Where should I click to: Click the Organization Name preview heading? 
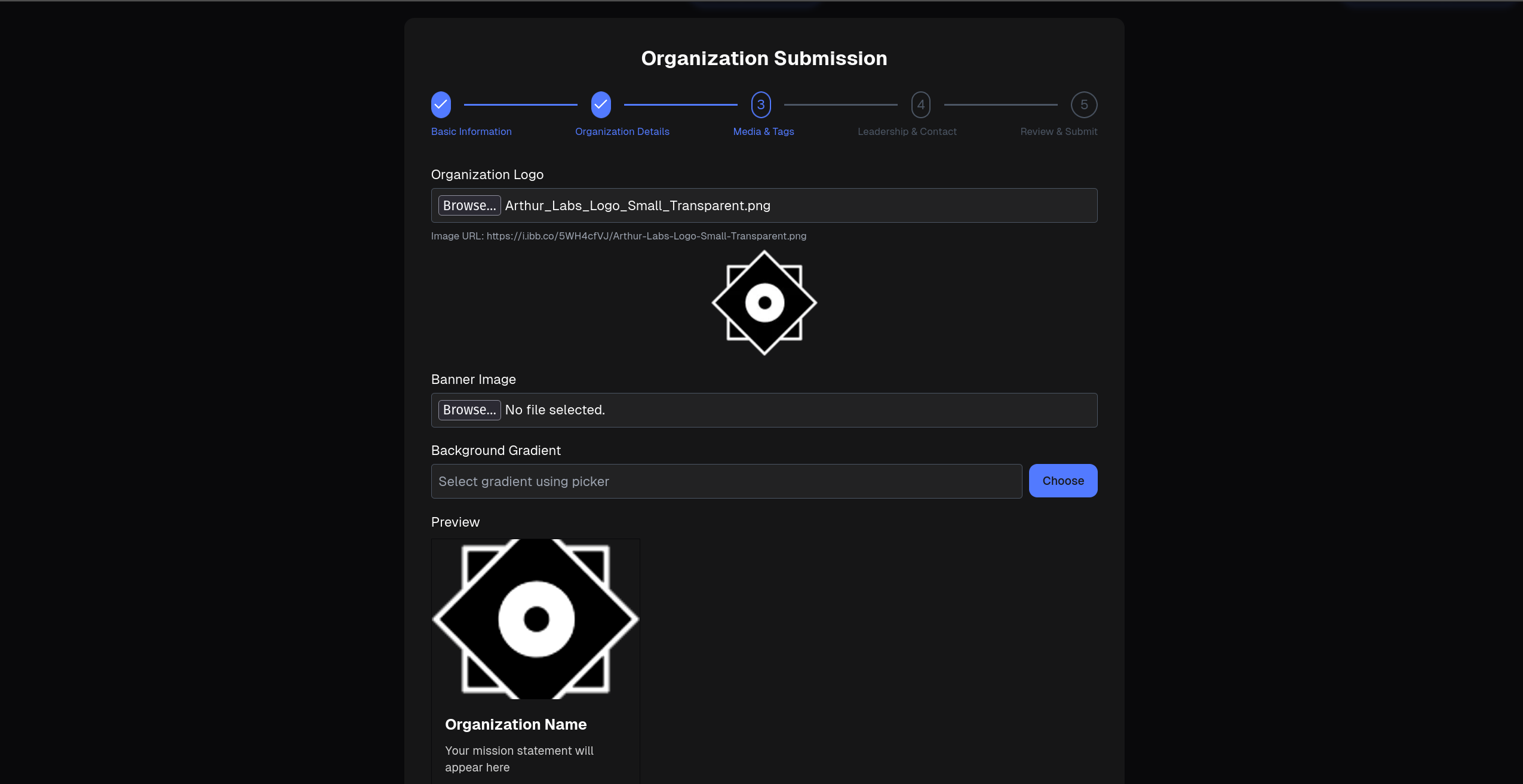515,724
